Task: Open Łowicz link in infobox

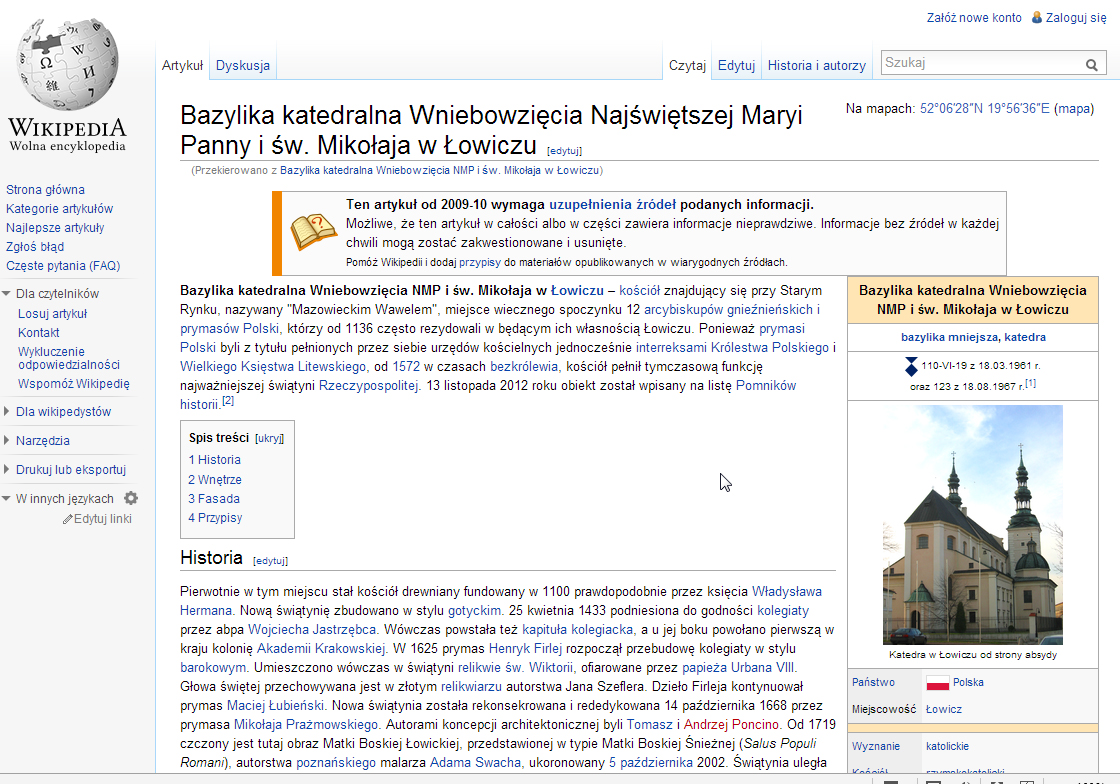Action: click(944, 710)
